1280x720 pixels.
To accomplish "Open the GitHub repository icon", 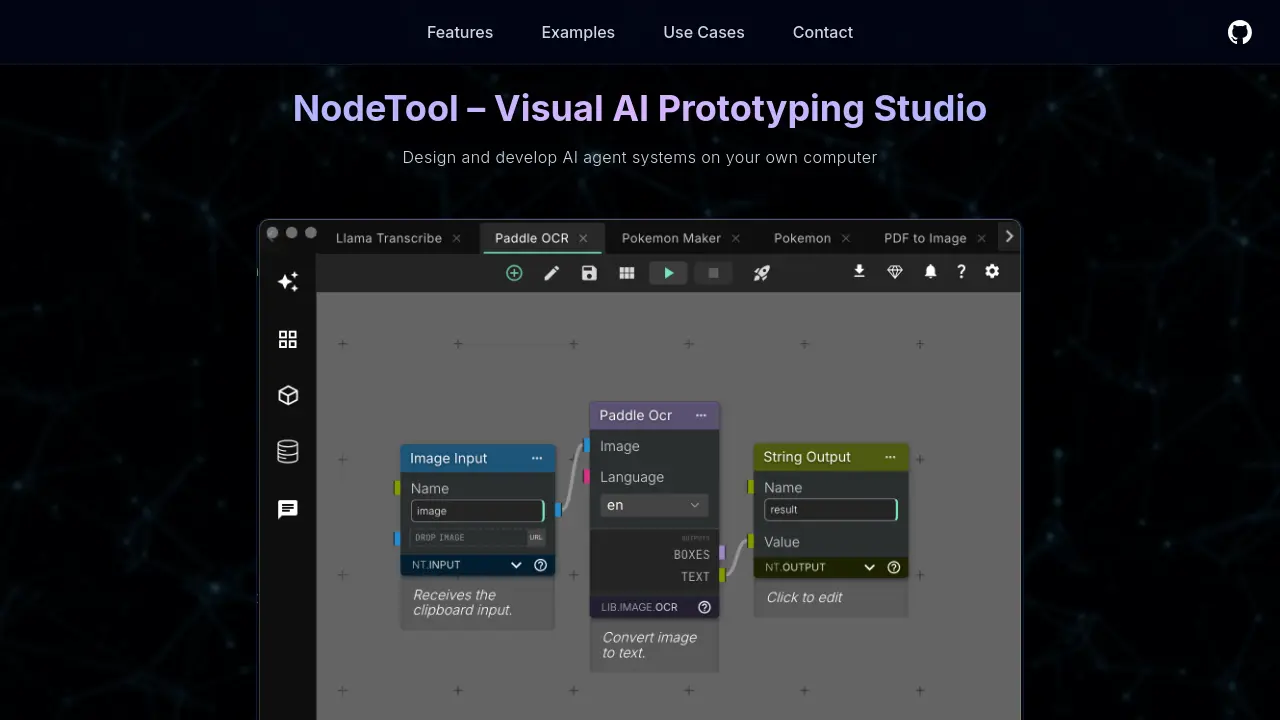I will (1240, 32).
